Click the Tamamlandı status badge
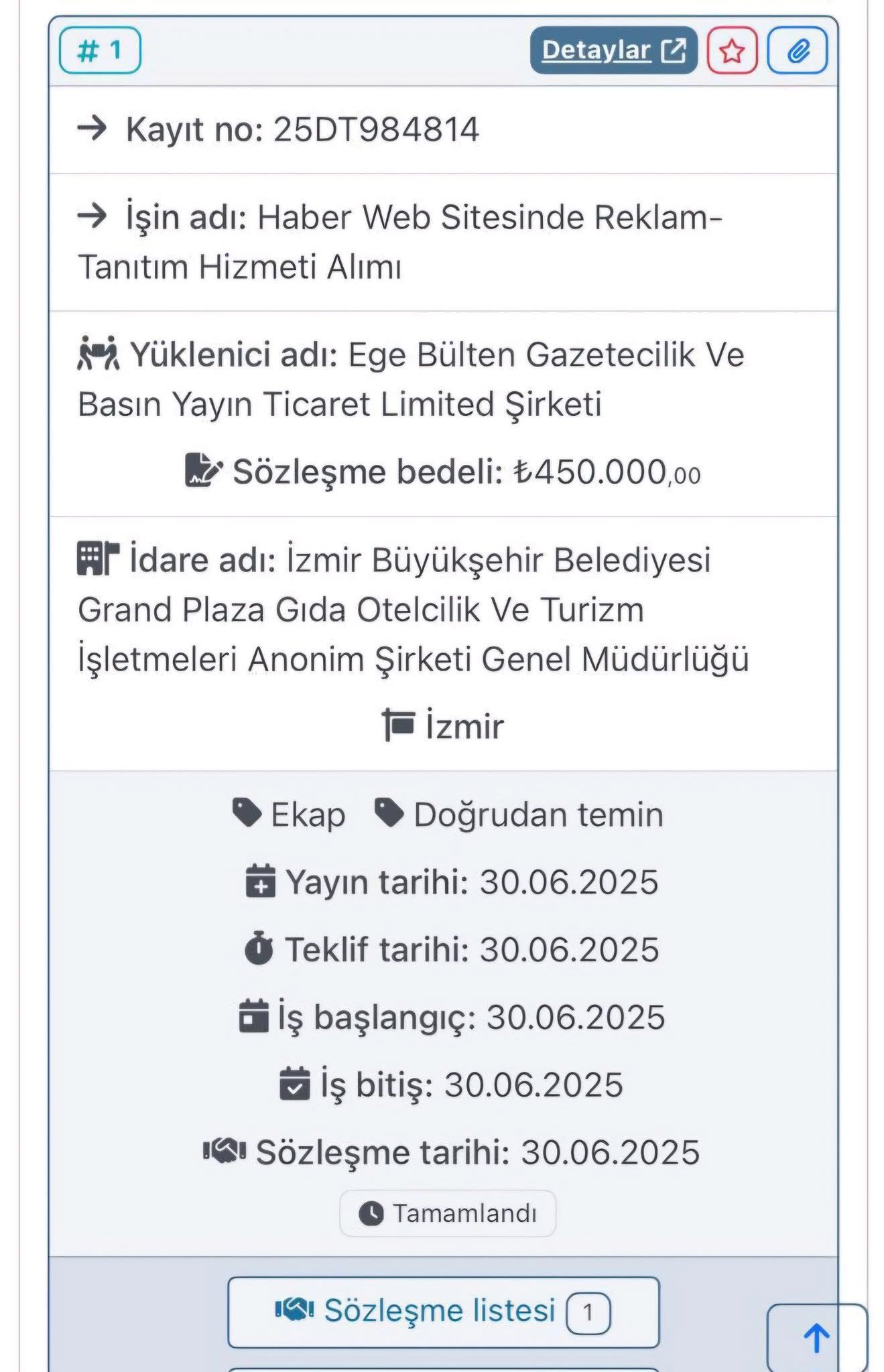The width and height of the screenshot is (884, 1372). pos(448,1213)
